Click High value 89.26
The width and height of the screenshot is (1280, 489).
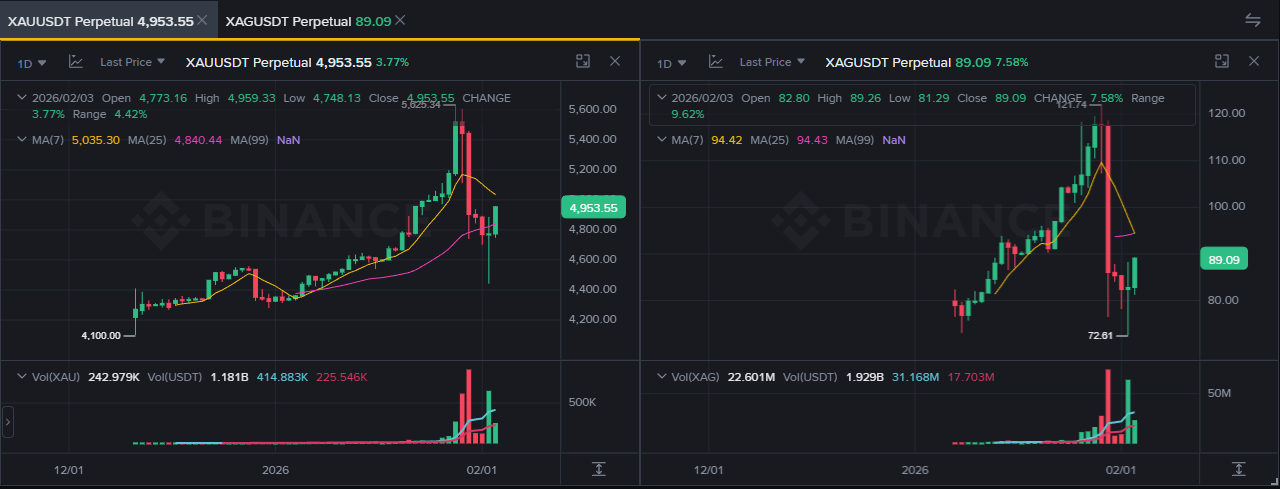[864, 99]
